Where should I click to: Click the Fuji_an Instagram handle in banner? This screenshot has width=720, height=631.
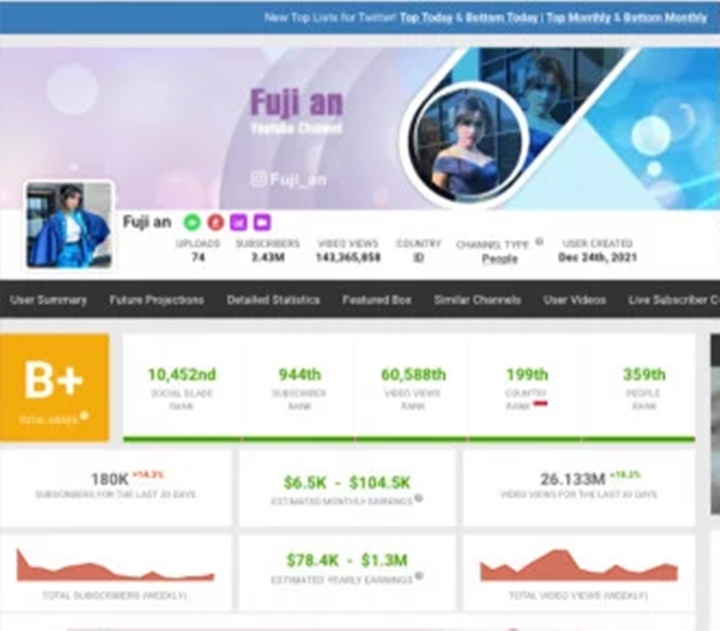[298, 180]
